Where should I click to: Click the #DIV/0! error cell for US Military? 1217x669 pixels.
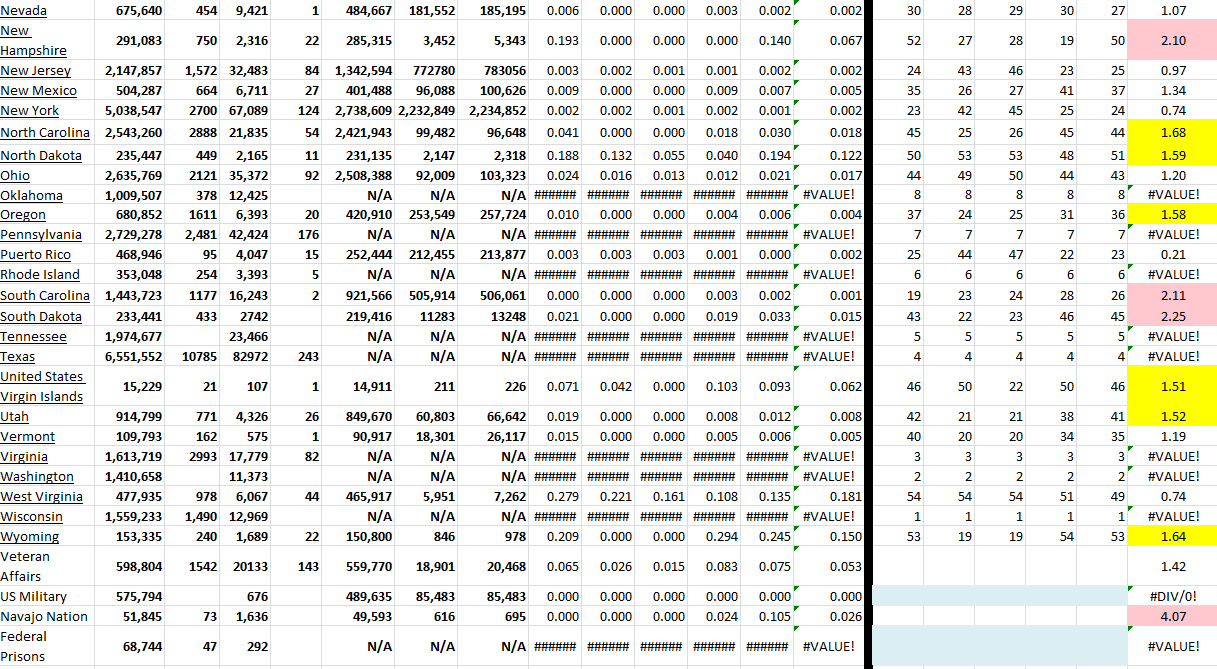(1172, 596)
